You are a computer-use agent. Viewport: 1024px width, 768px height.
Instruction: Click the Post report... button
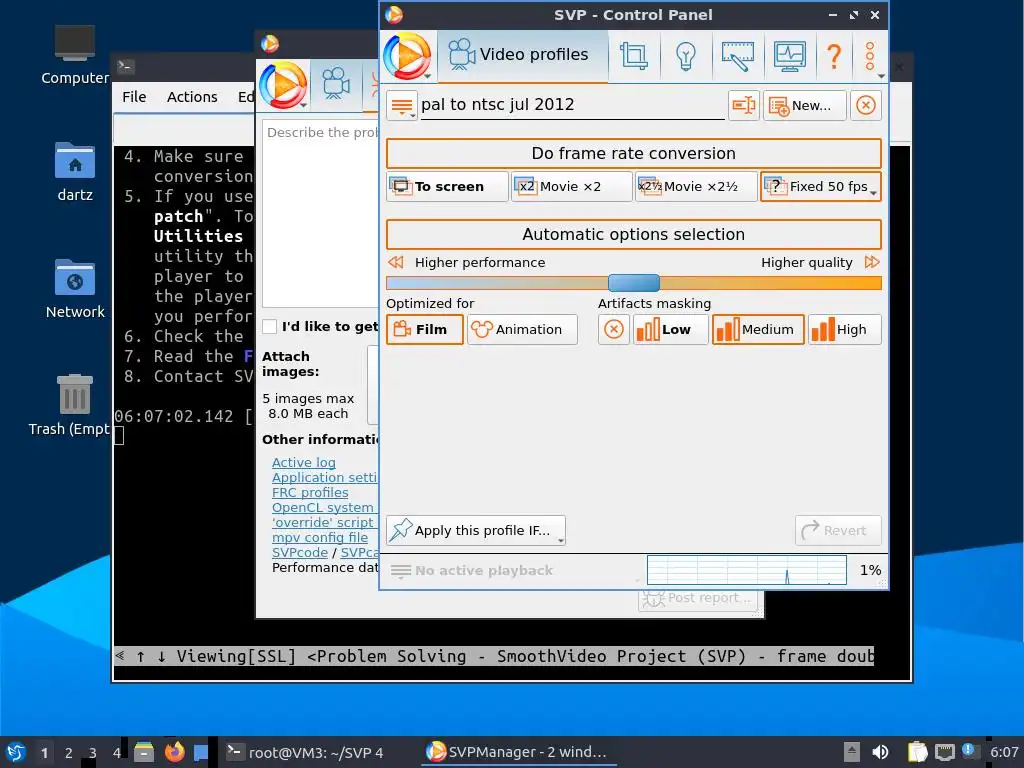click(697, 598)
